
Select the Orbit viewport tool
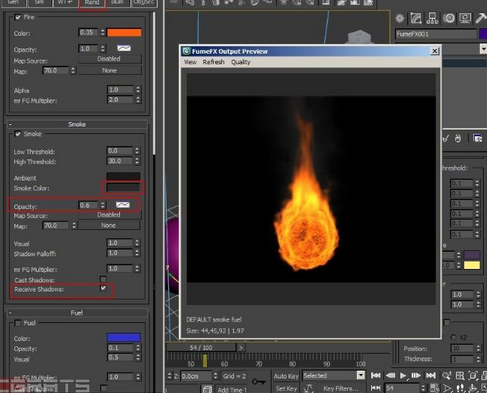pos(473,388)
